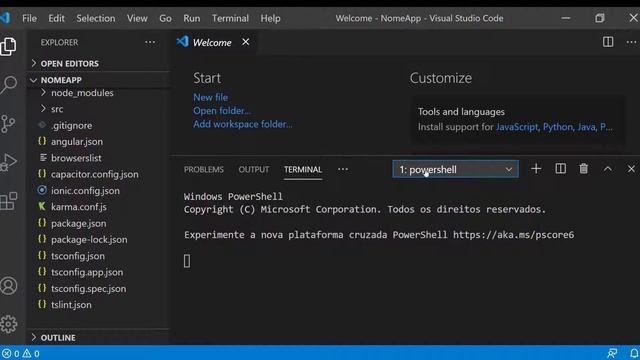Click the VS Code logo icon
Screen dimensions: 640x360
point(5,18)
